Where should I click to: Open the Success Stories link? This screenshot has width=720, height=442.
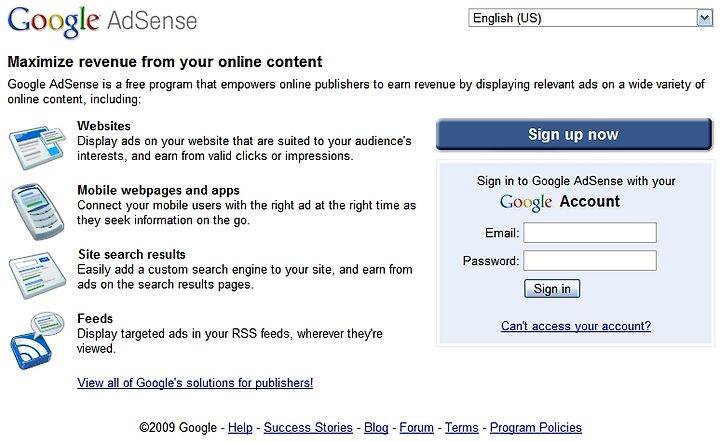pyautogui.click(x=308, y=428)
